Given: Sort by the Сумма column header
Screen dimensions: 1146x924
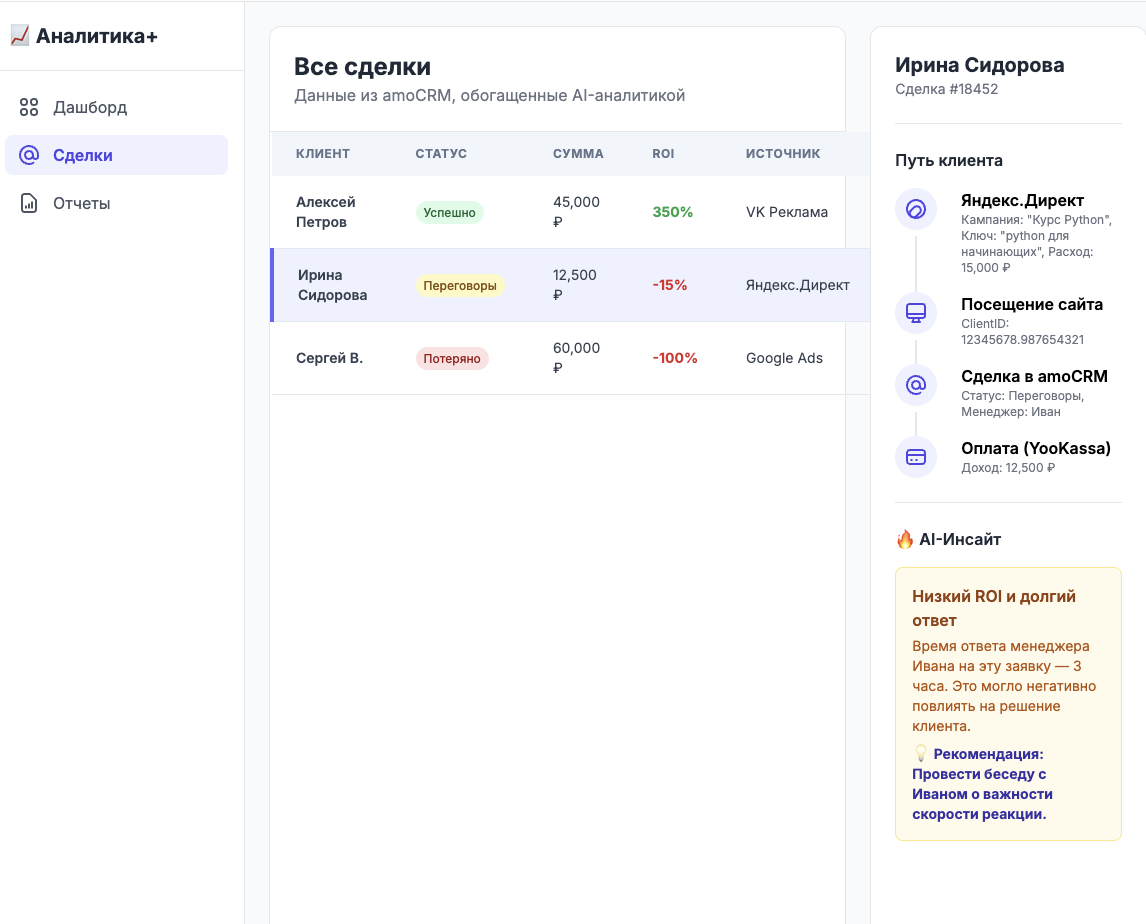Looking at the screenshot, I should (578, 154).
